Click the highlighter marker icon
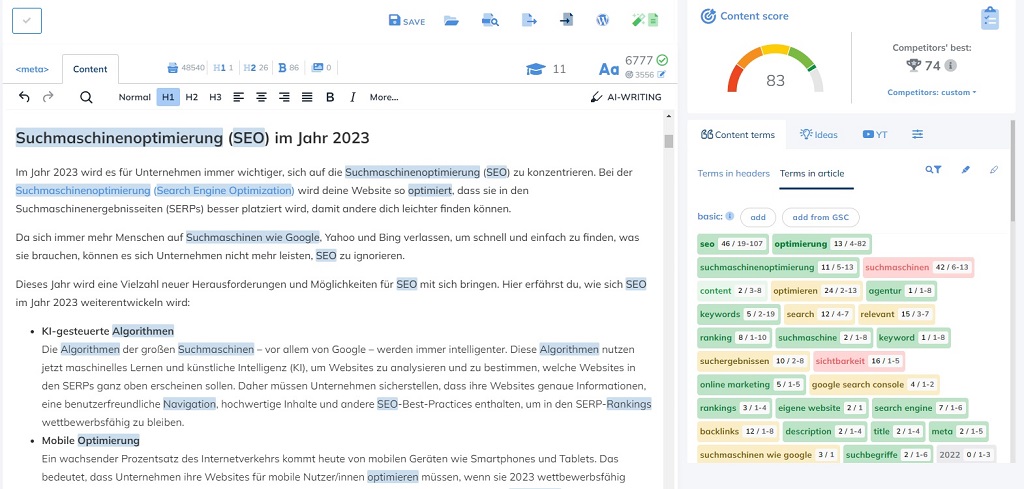 coord(966,170)
